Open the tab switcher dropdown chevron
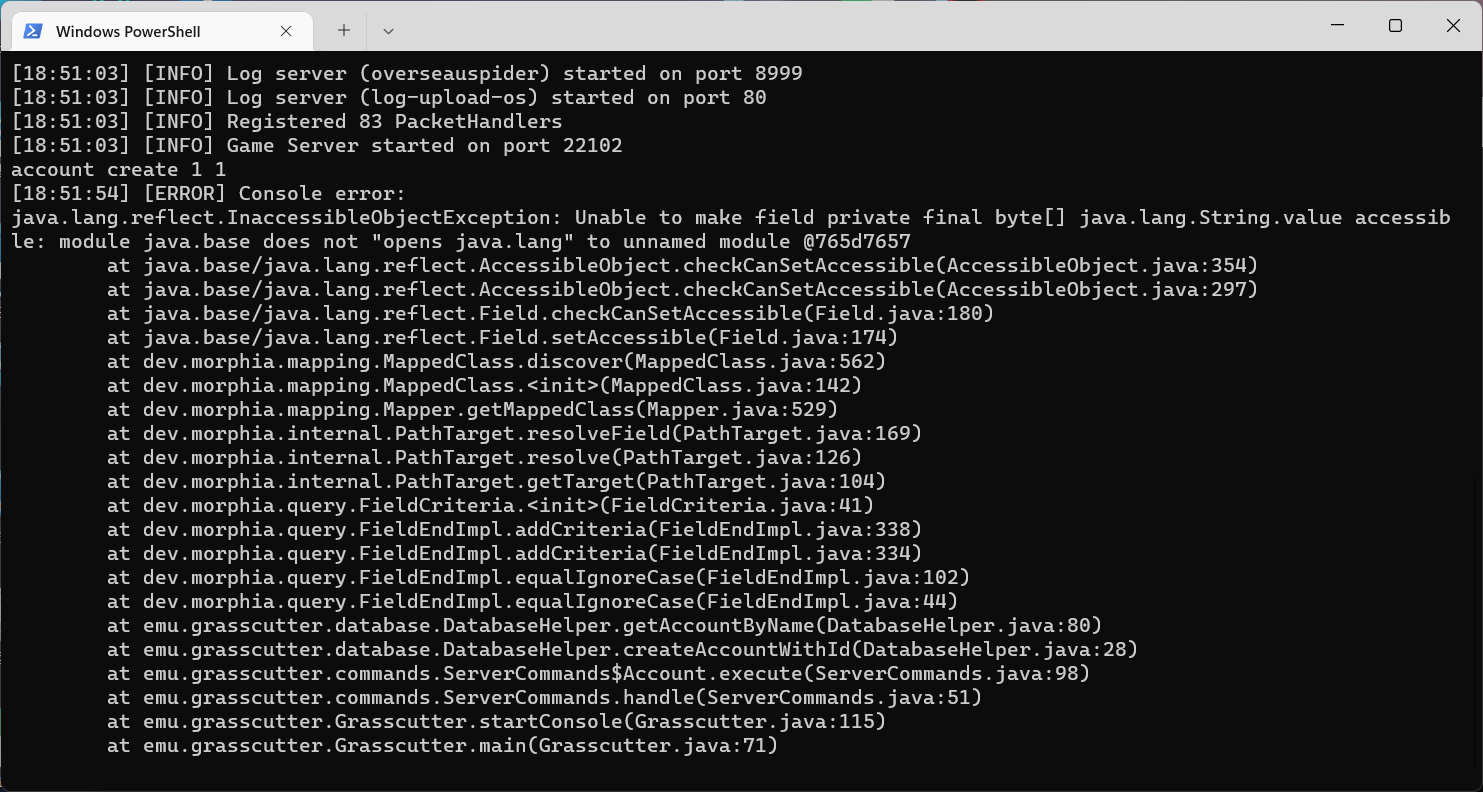 coord(388,30)
